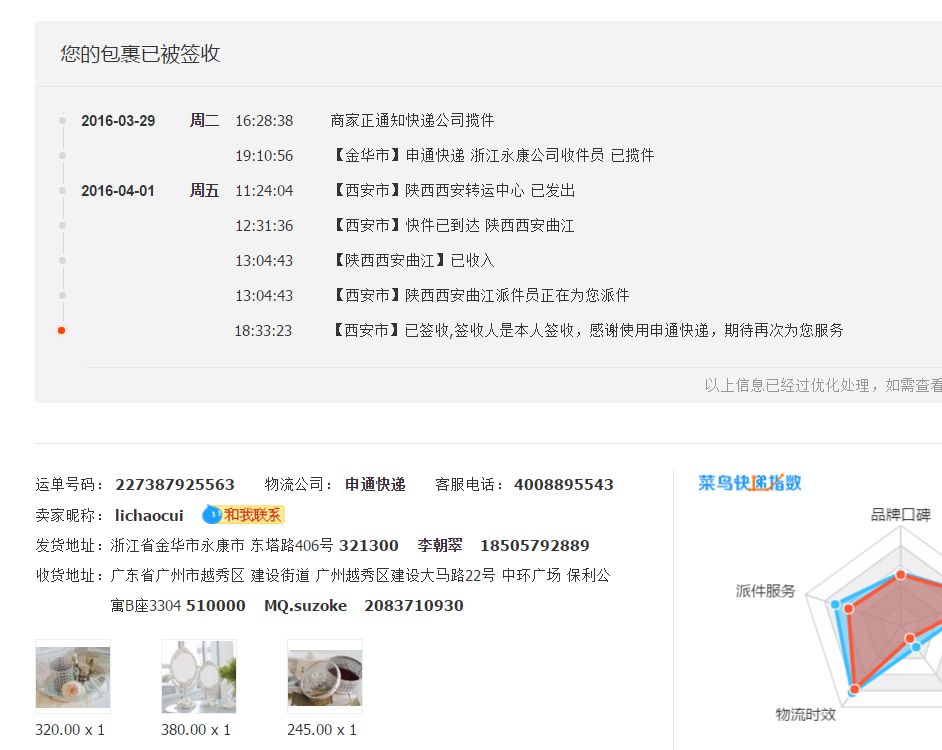942x750 pixels.
Task: Click the 品牌口碑 radar chart label
Action: coord(900,515)
